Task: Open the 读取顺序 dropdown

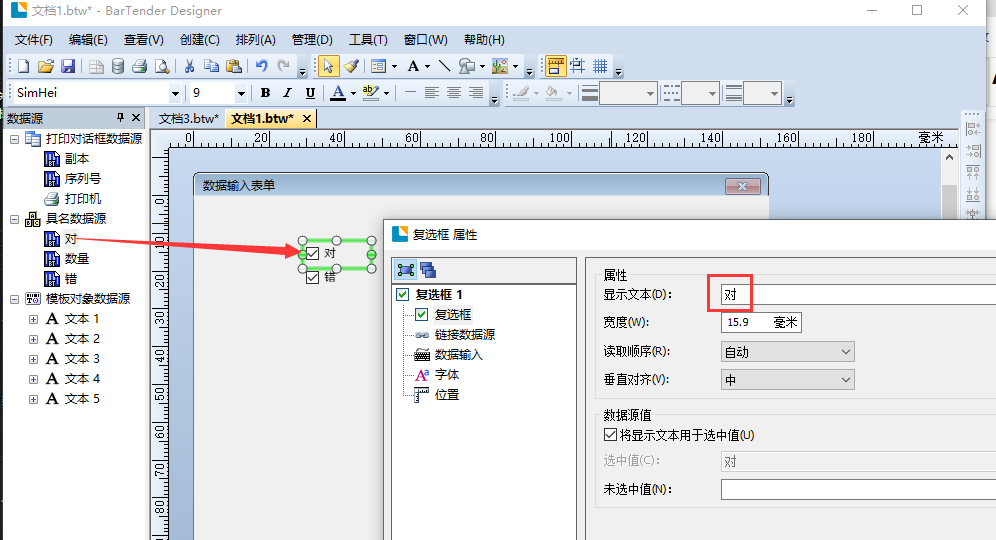Action: [x=787, y=352]
